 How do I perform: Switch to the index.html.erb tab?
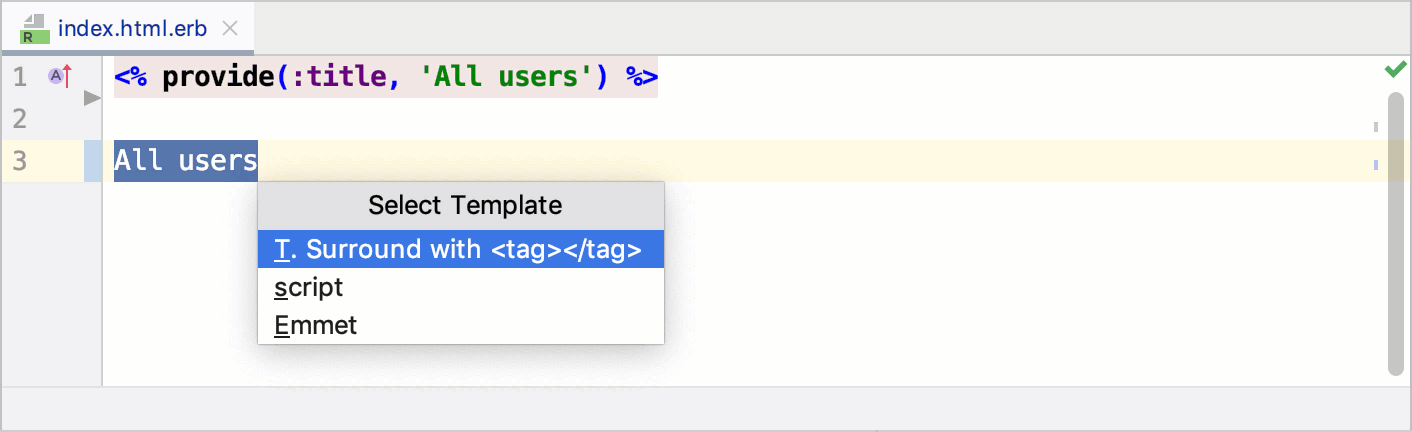click(132, 28)
